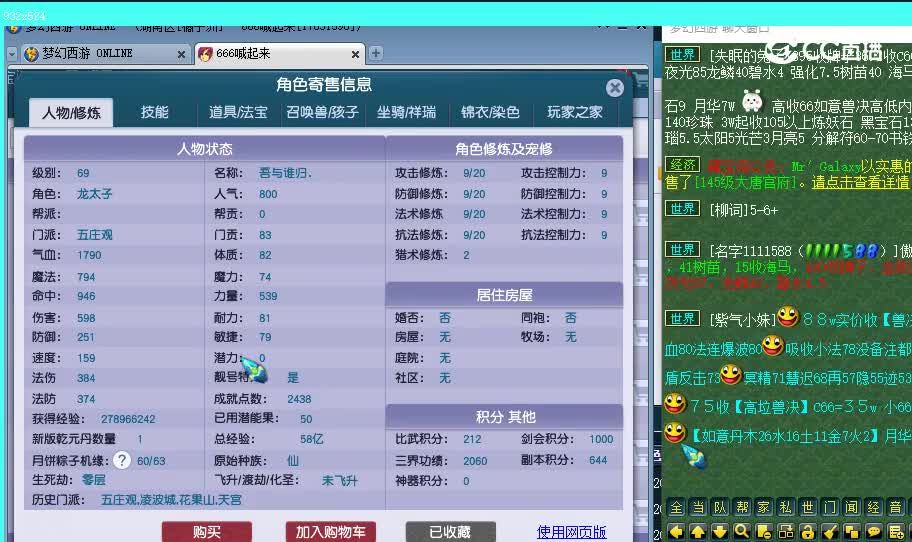Click the 购买 button

(x=207, y=532)
